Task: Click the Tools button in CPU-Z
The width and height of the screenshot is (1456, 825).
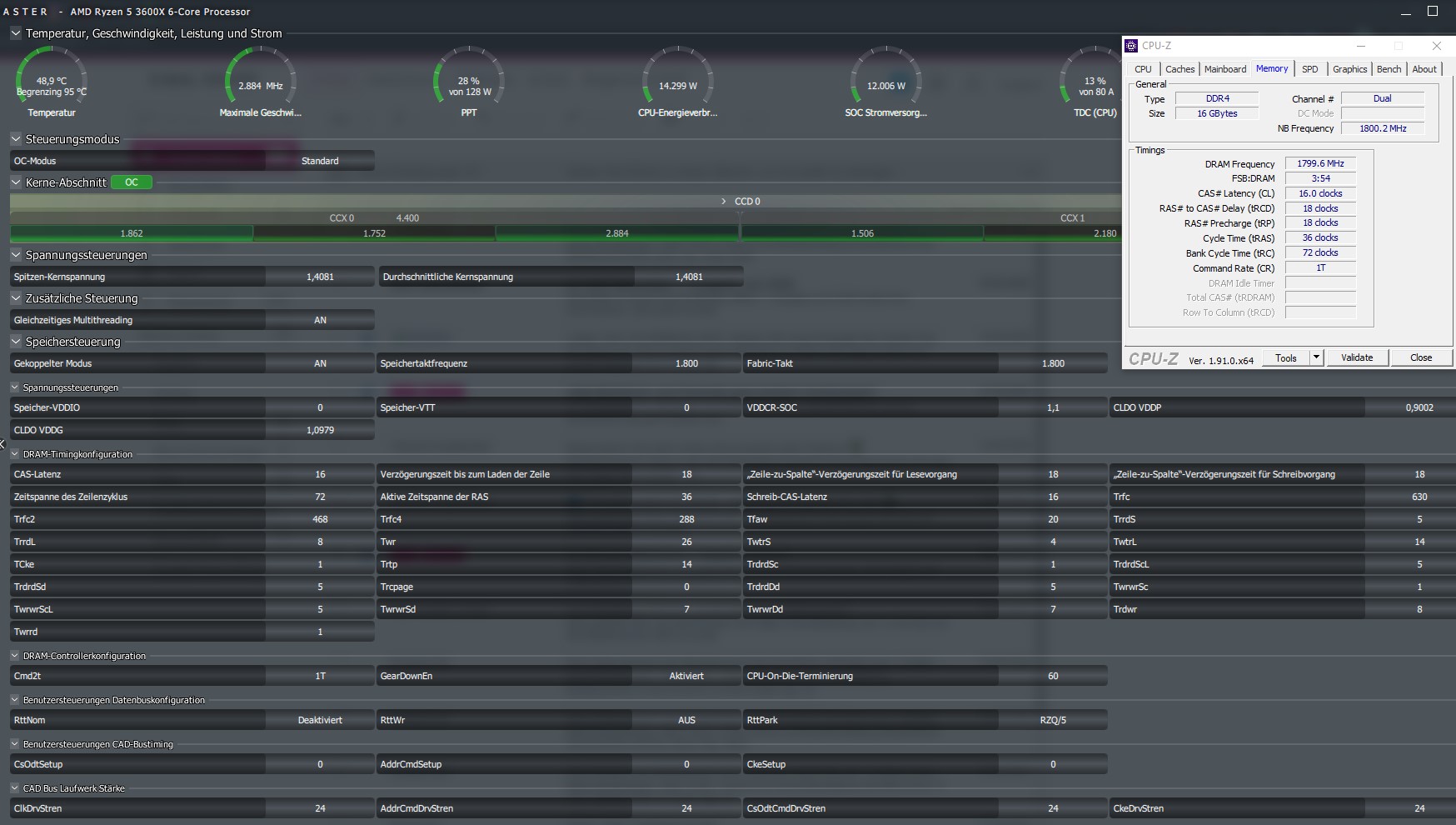Action: pos(1286,357)
